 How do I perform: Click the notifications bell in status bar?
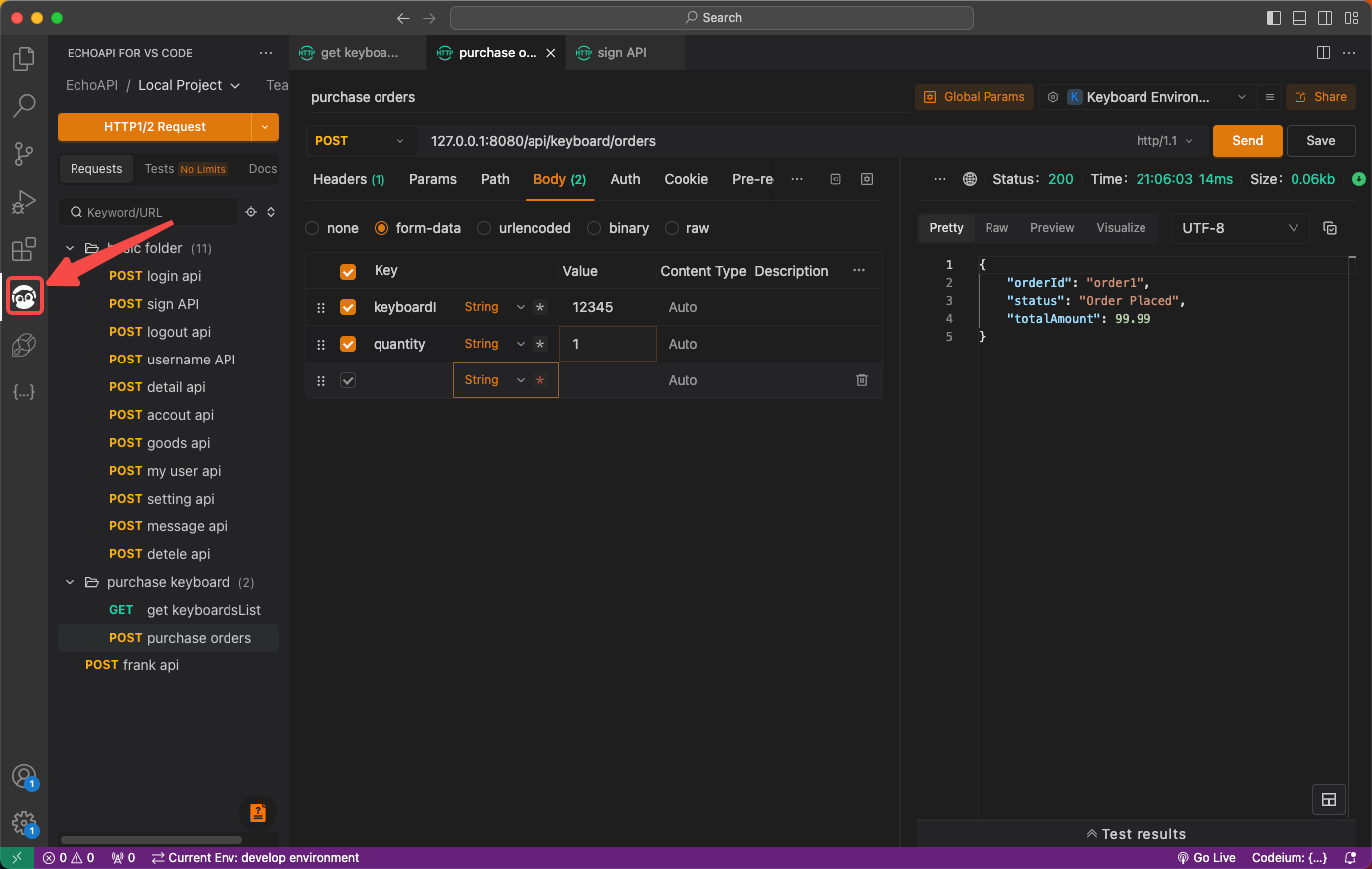coord(1350,858)
